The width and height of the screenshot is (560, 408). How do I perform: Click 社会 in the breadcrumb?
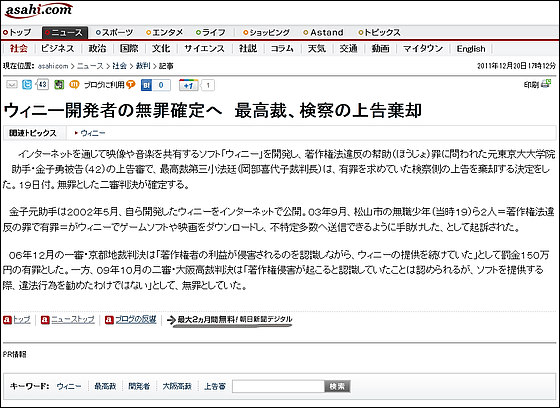[120, 66]
